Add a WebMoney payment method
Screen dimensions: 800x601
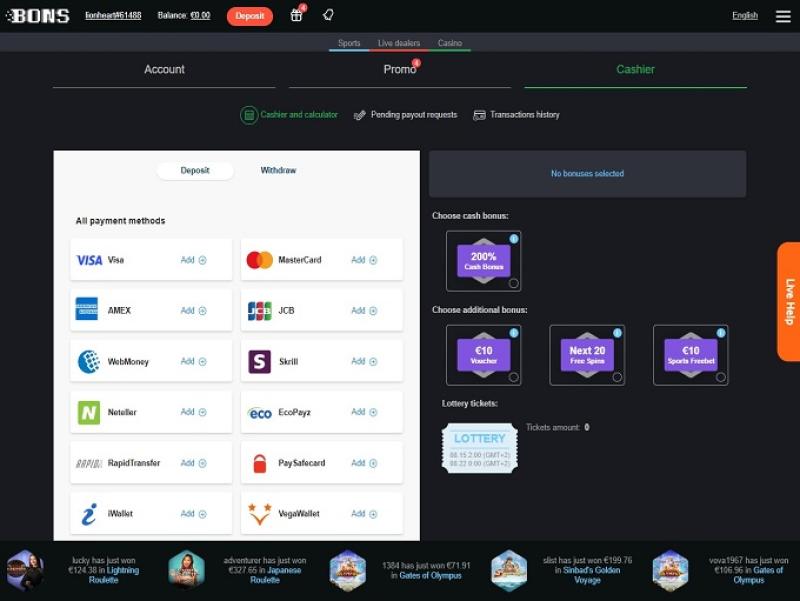pos(193,361)
